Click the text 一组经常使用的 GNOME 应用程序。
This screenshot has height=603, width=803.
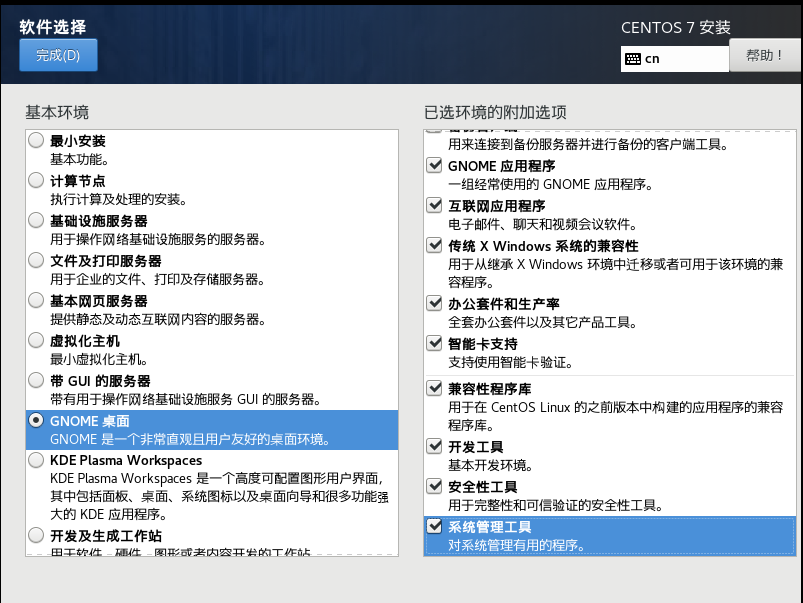click(x=551, y=184)
